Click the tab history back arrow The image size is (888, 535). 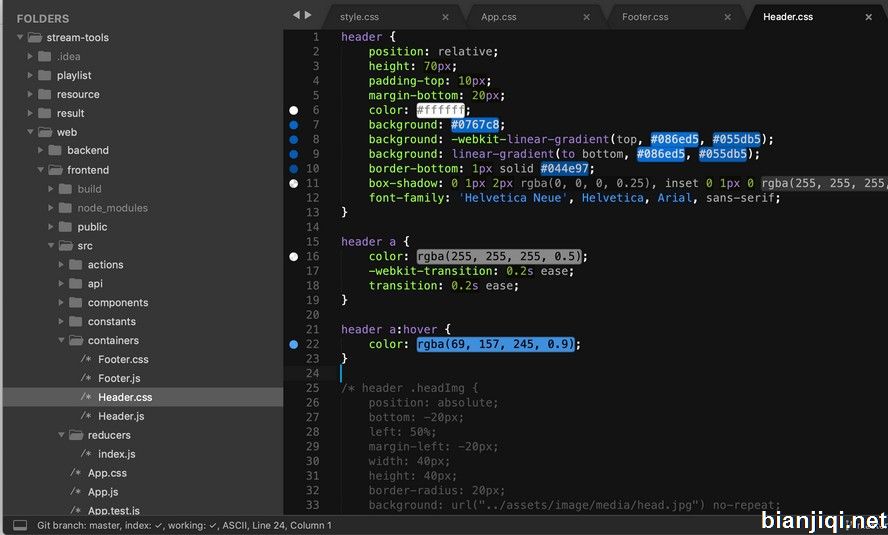pos(296,15)
